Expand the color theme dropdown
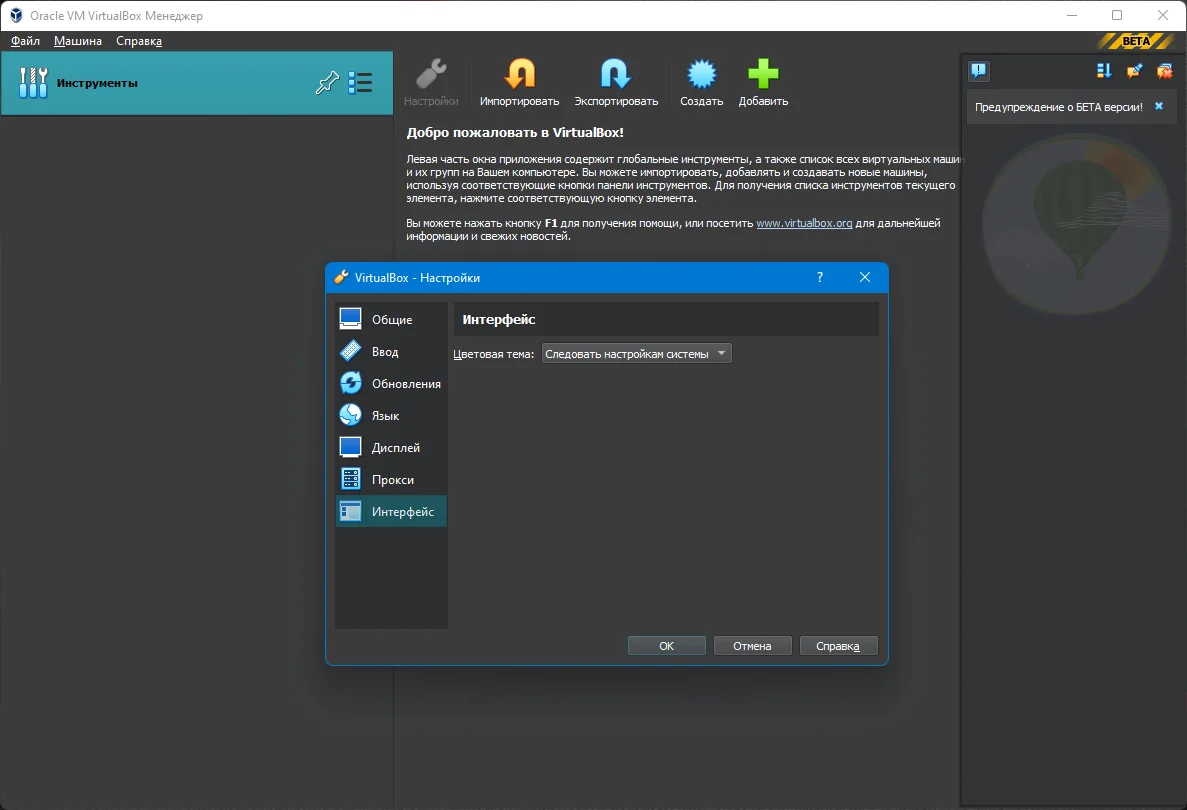 [637, 354]
